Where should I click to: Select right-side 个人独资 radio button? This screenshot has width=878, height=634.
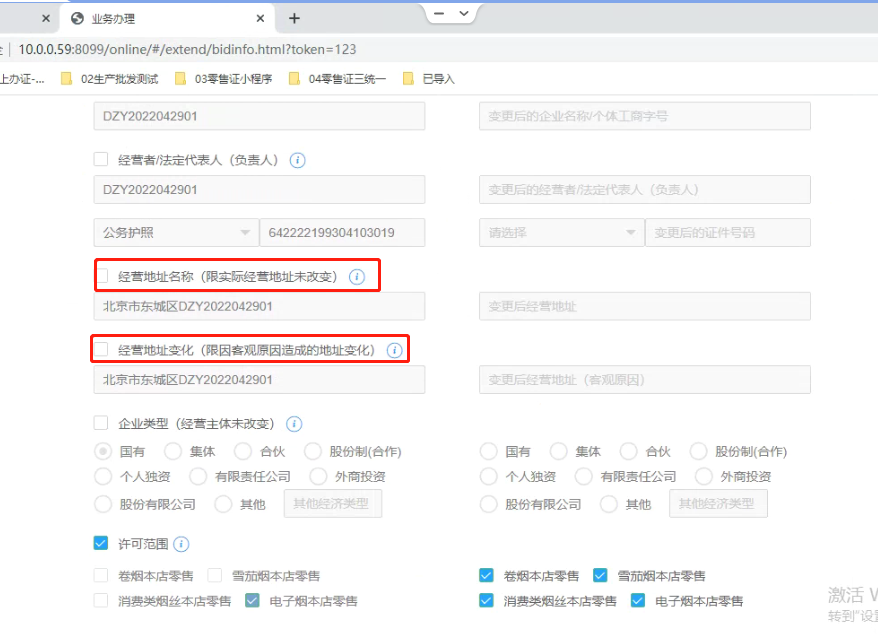tap(488, 477)
